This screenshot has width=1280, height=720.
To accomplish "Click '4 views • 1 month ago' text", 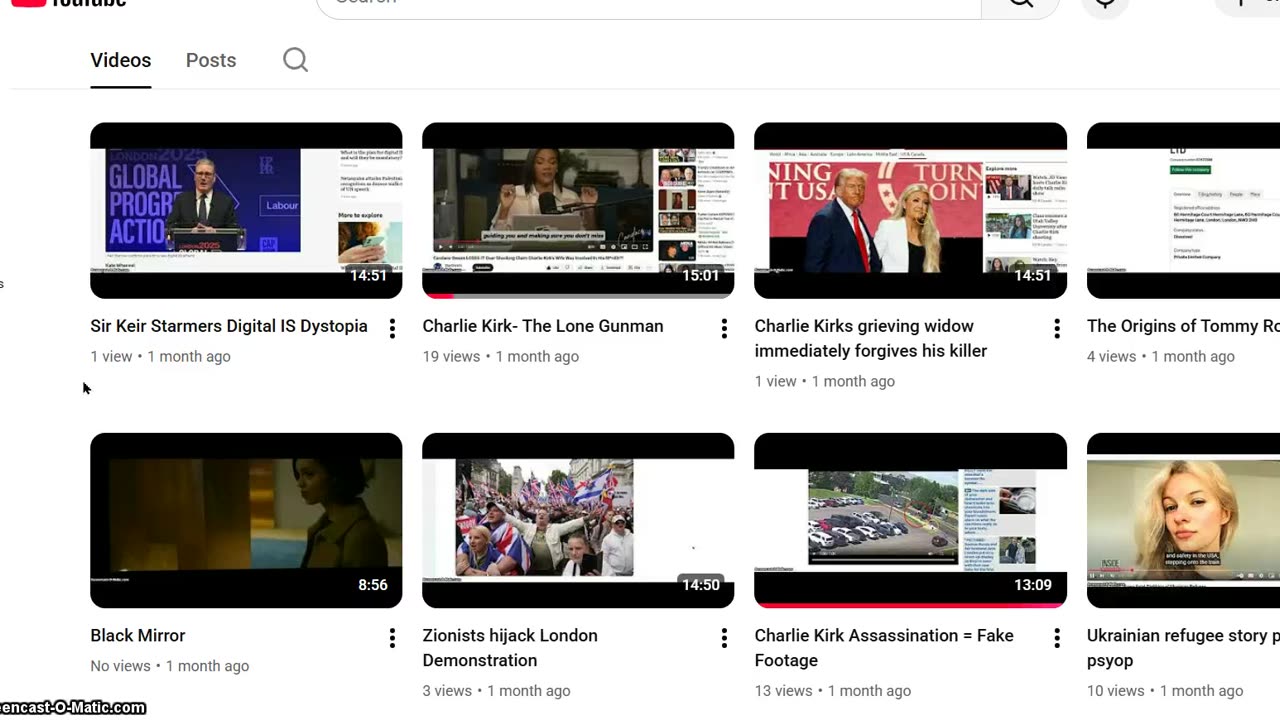I will pos(1161,356).
